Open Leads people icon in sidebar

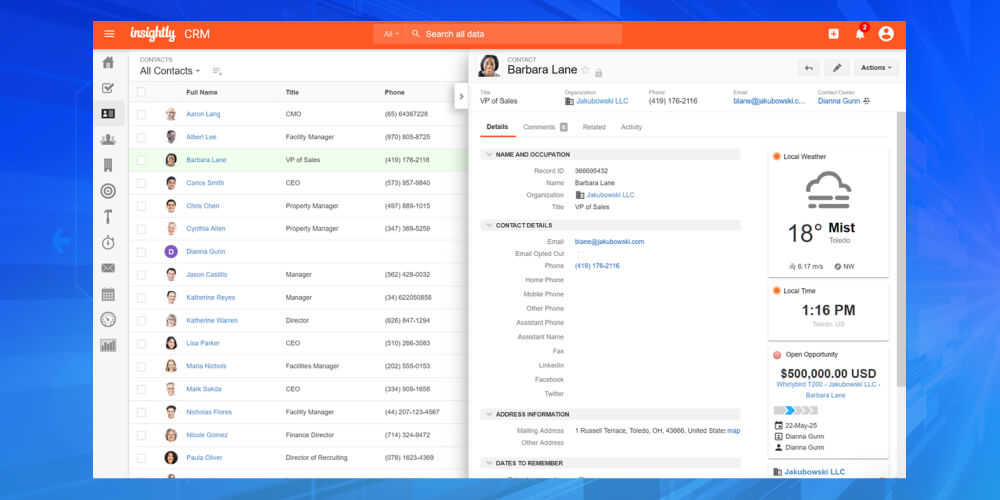(108, 139)
